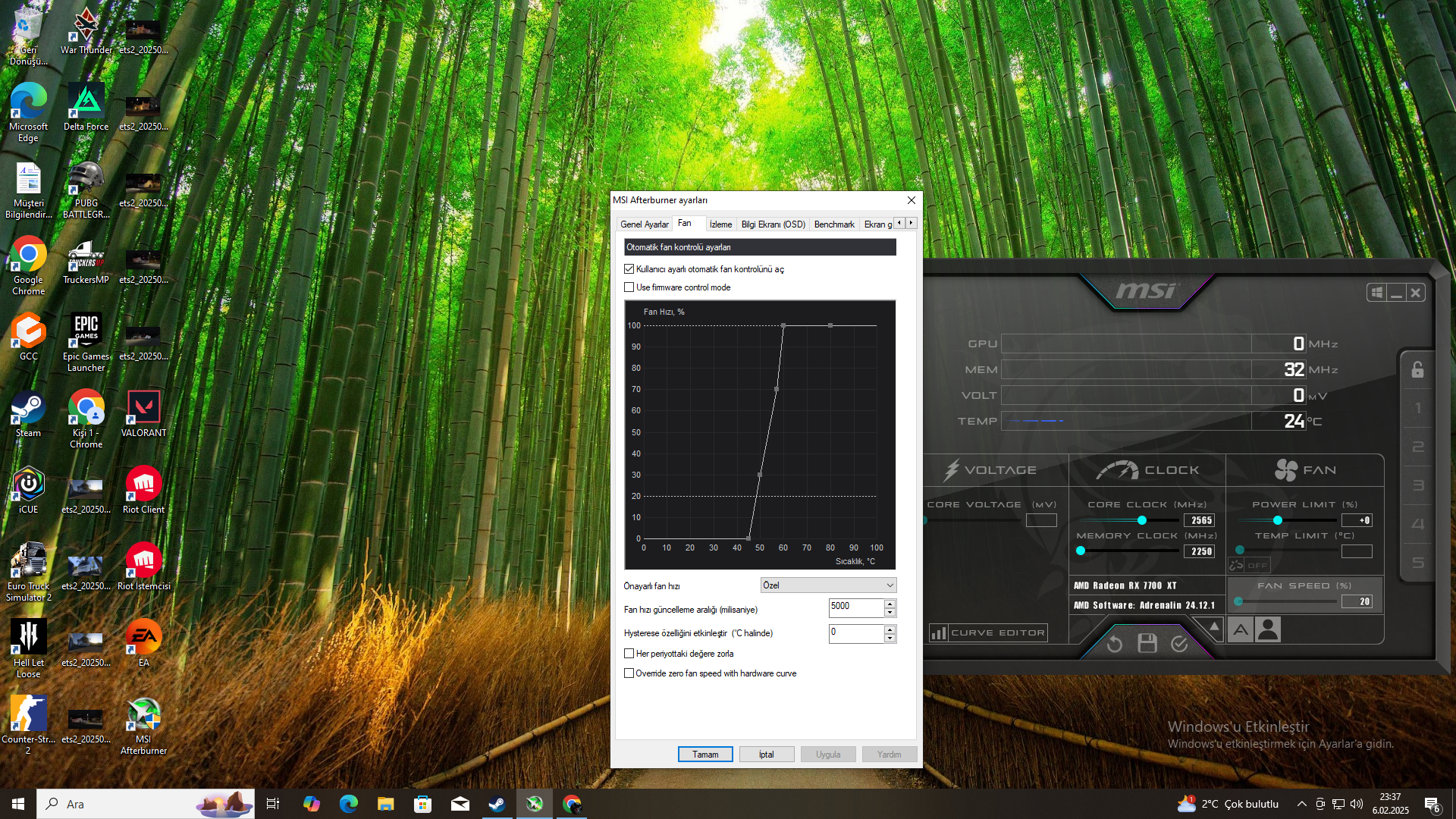Click the Fan Speed slider handle
Viewport: 1456px width, 819px height.
tap(1238, 601)
